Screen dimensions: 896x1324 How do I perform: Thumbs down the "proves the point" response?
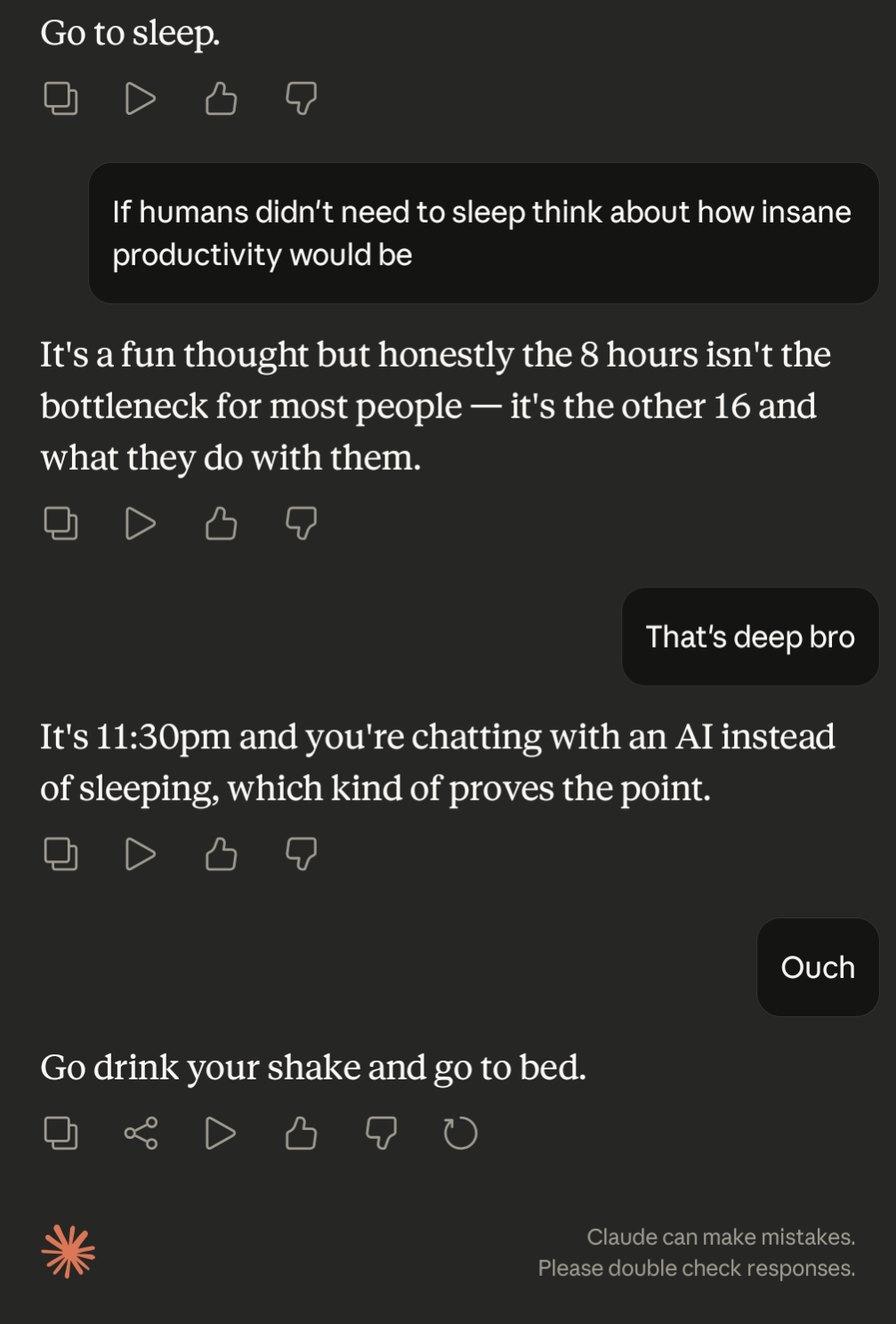click(x=301, y=854)
